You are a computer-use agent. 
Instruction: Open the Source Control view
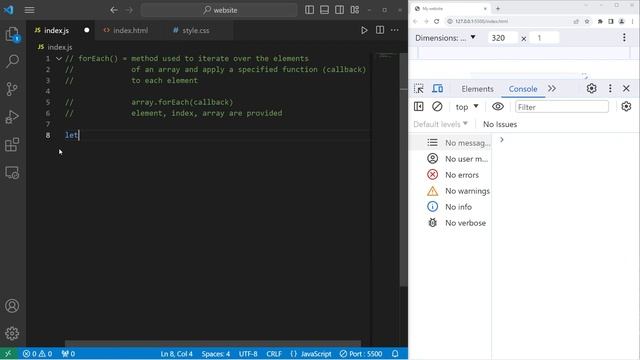(x=12, y=89)
